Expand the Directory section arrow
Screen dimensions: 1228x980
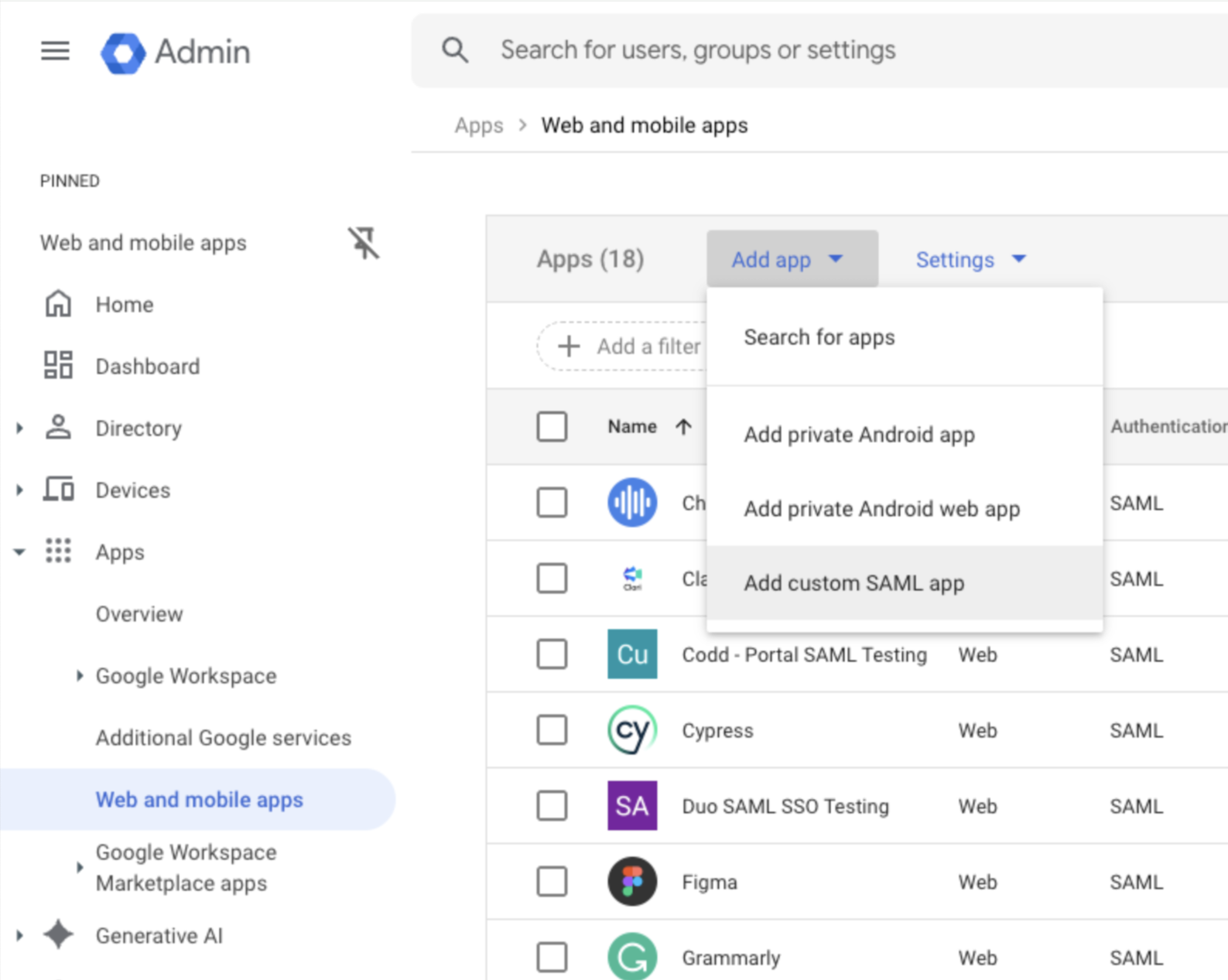(x=19, y=428)
